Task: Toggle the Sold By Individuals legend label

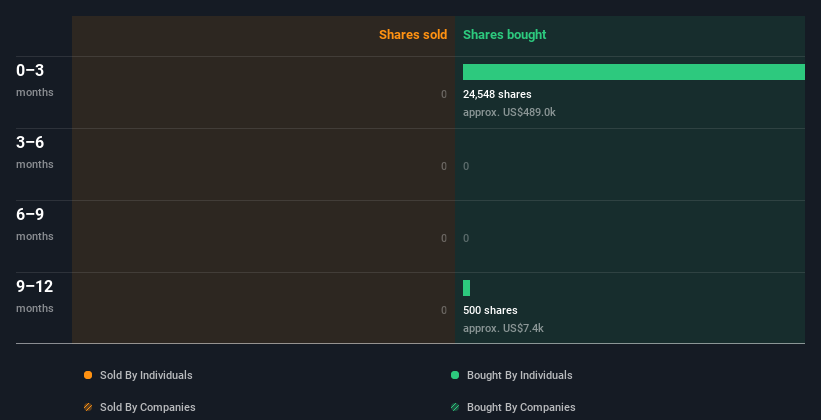Action: pyautogui.click(x=146, y=375)
